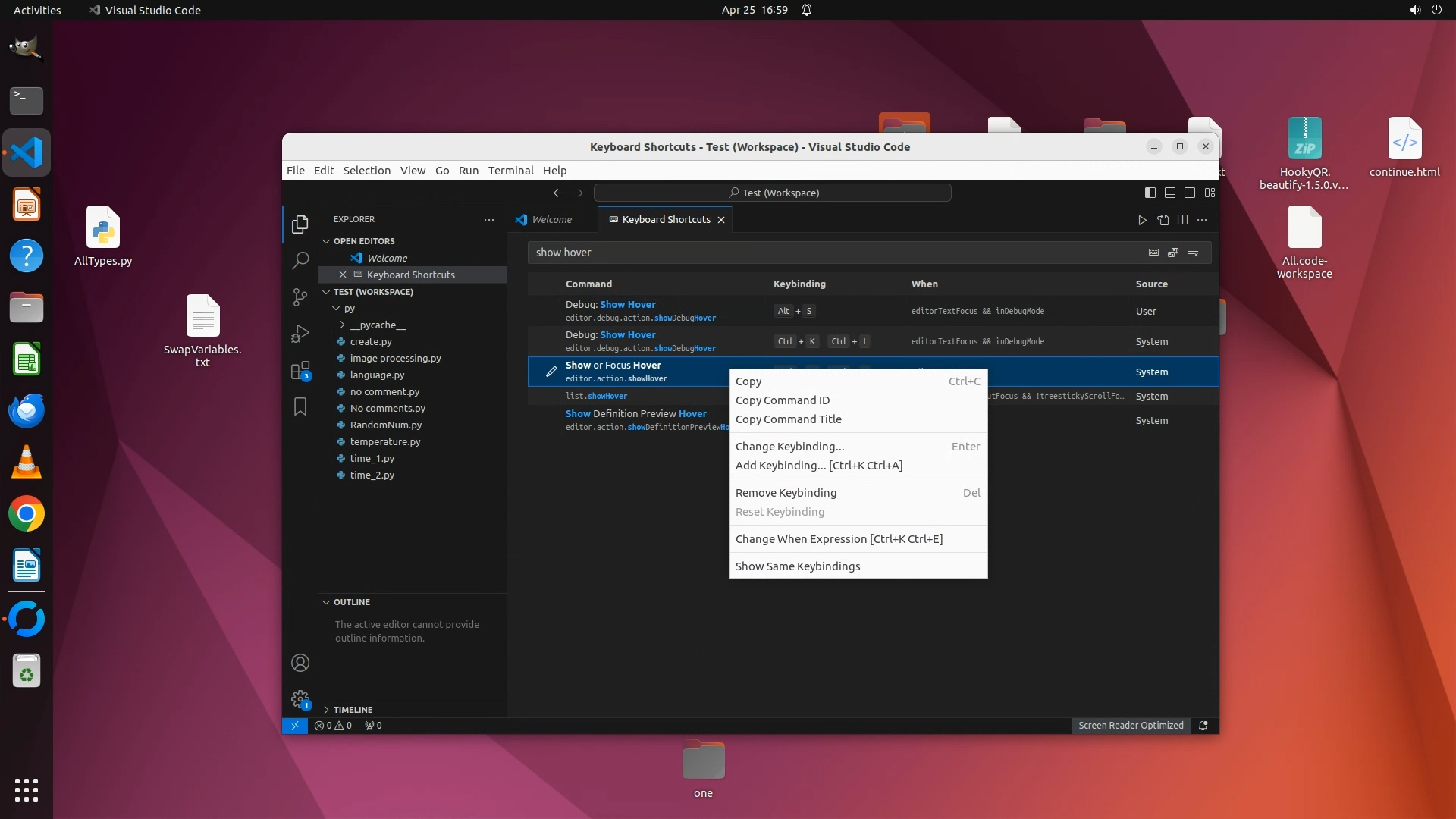
Task: Click Record Keys icon in search box
Action: coord(1153,253)
